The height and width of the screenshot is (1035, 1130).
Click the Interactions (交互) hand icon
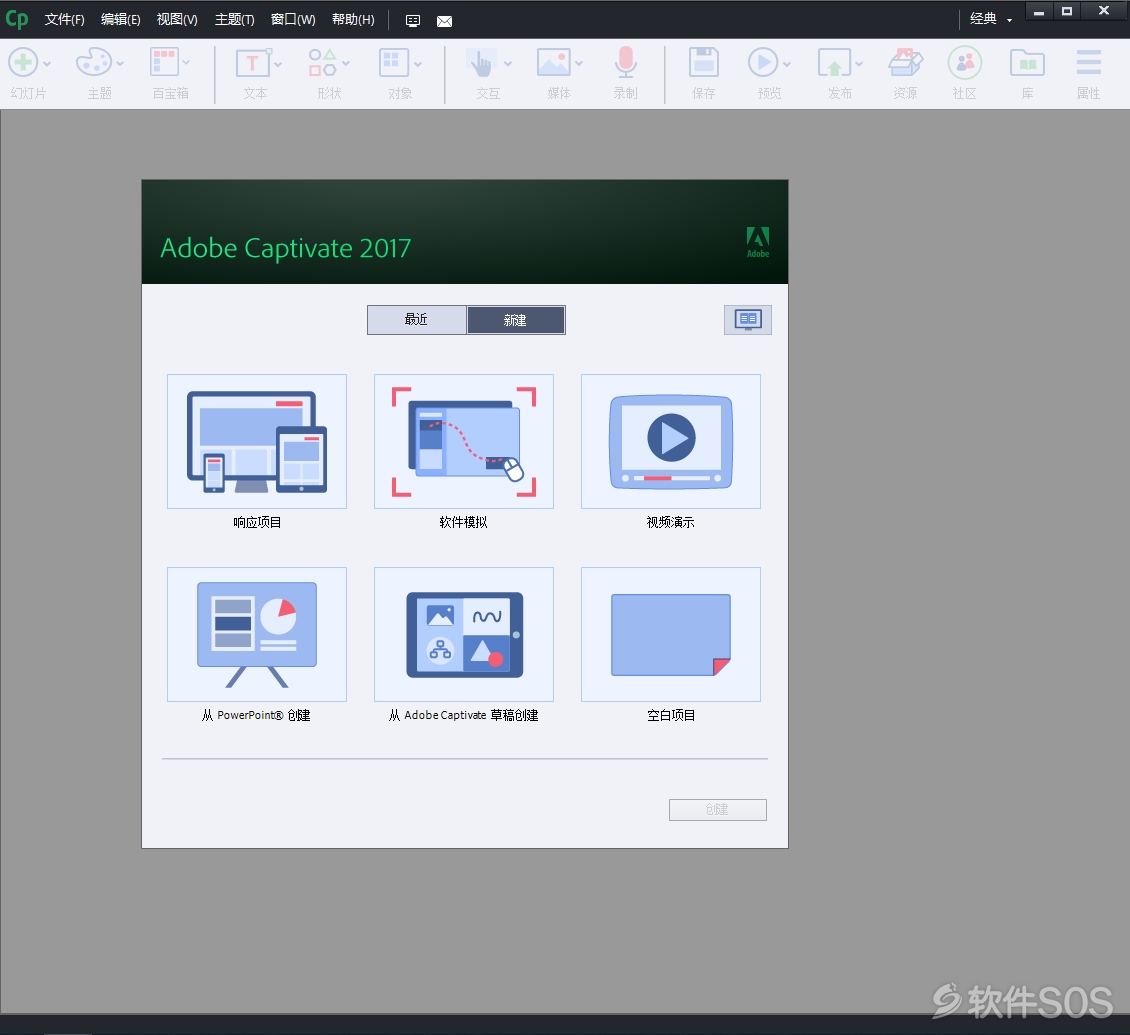click(x=481, y=63)
